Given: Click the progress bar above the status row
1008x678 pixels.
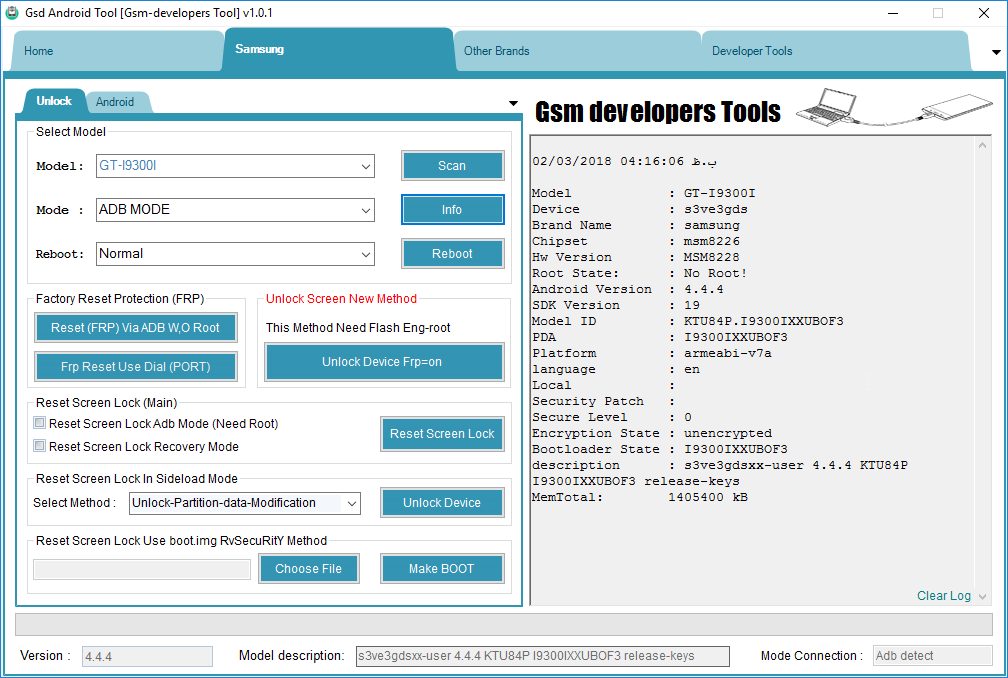Looking at the screenshot, I should pos(504,625).
